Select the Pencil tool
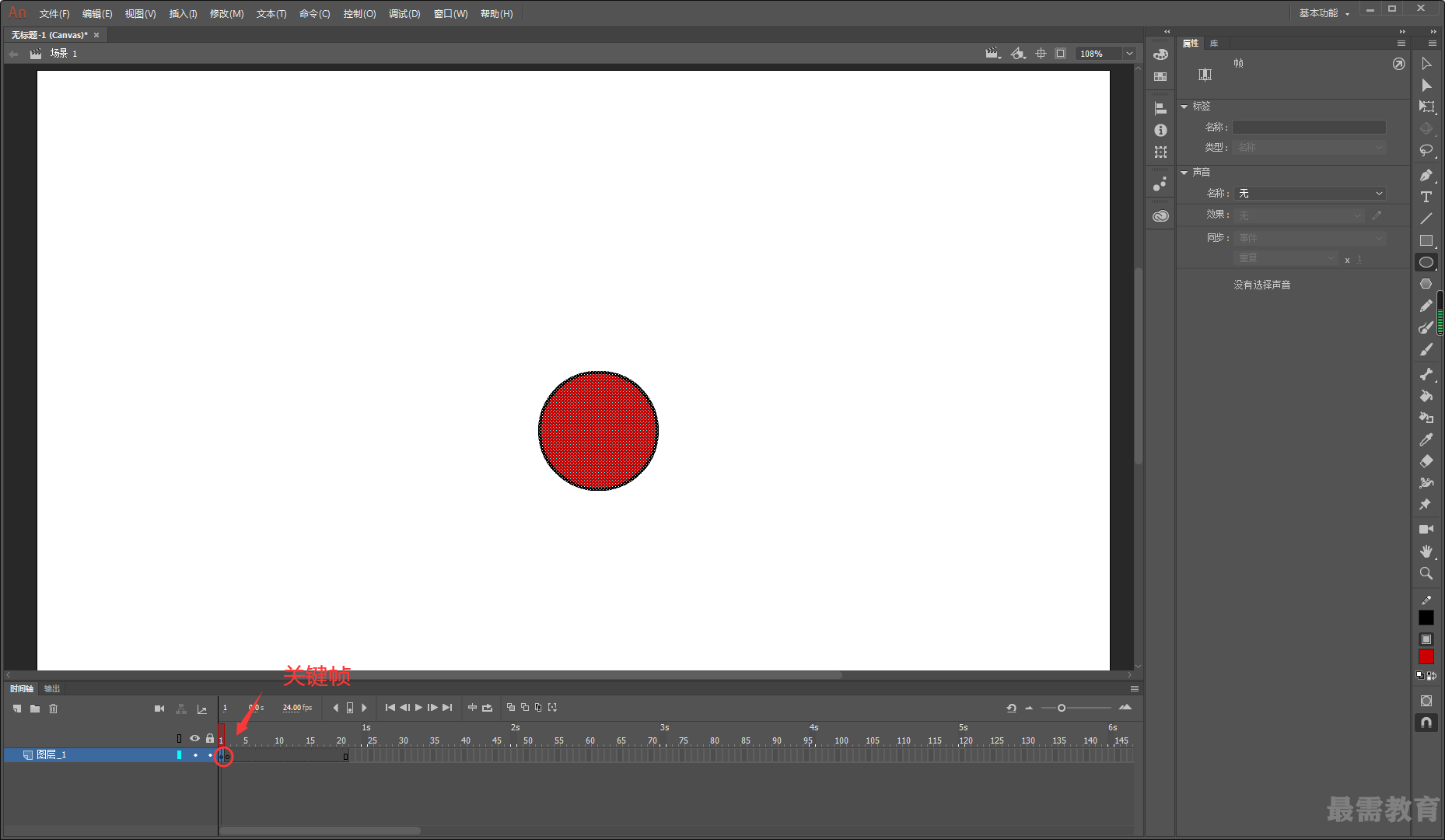The image size is (1445, 840). point(1426,306)
